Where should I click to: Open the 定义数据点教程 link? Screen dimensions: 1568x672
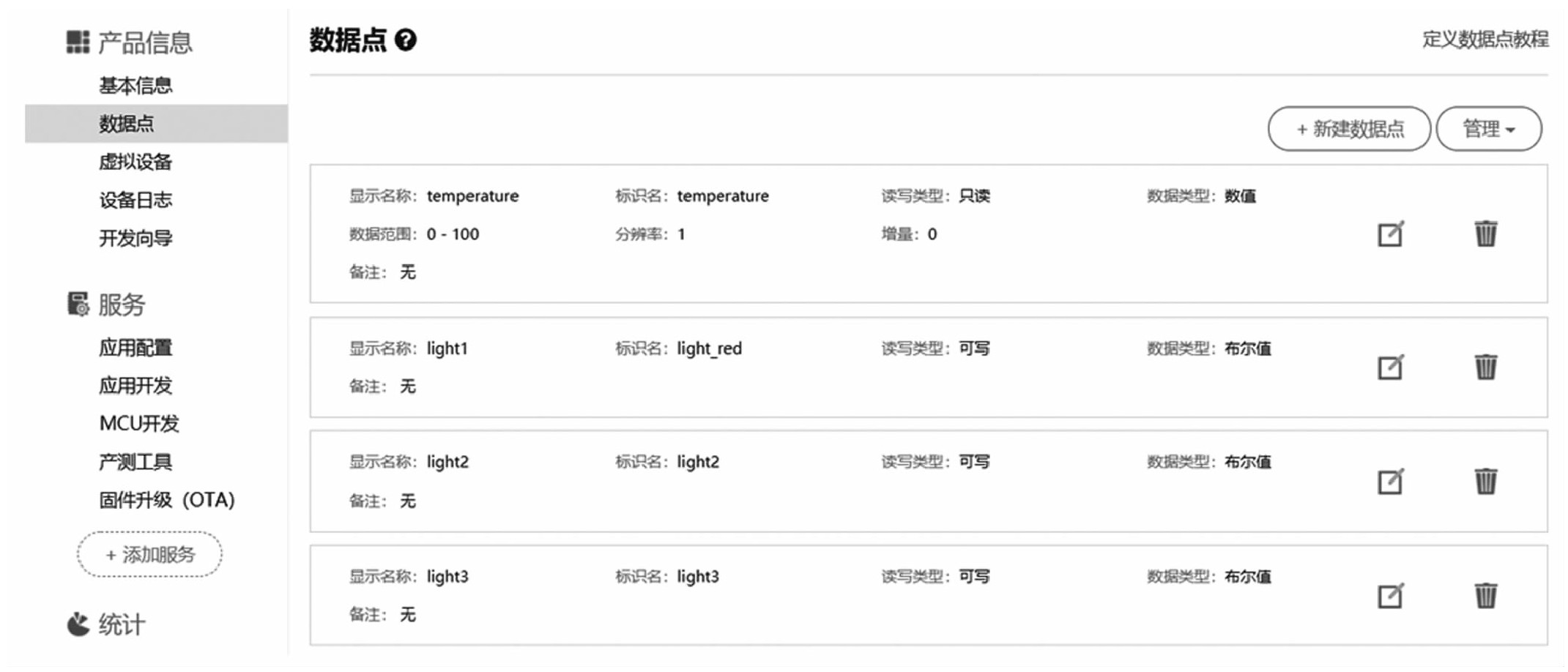(x=1485, y=40)
